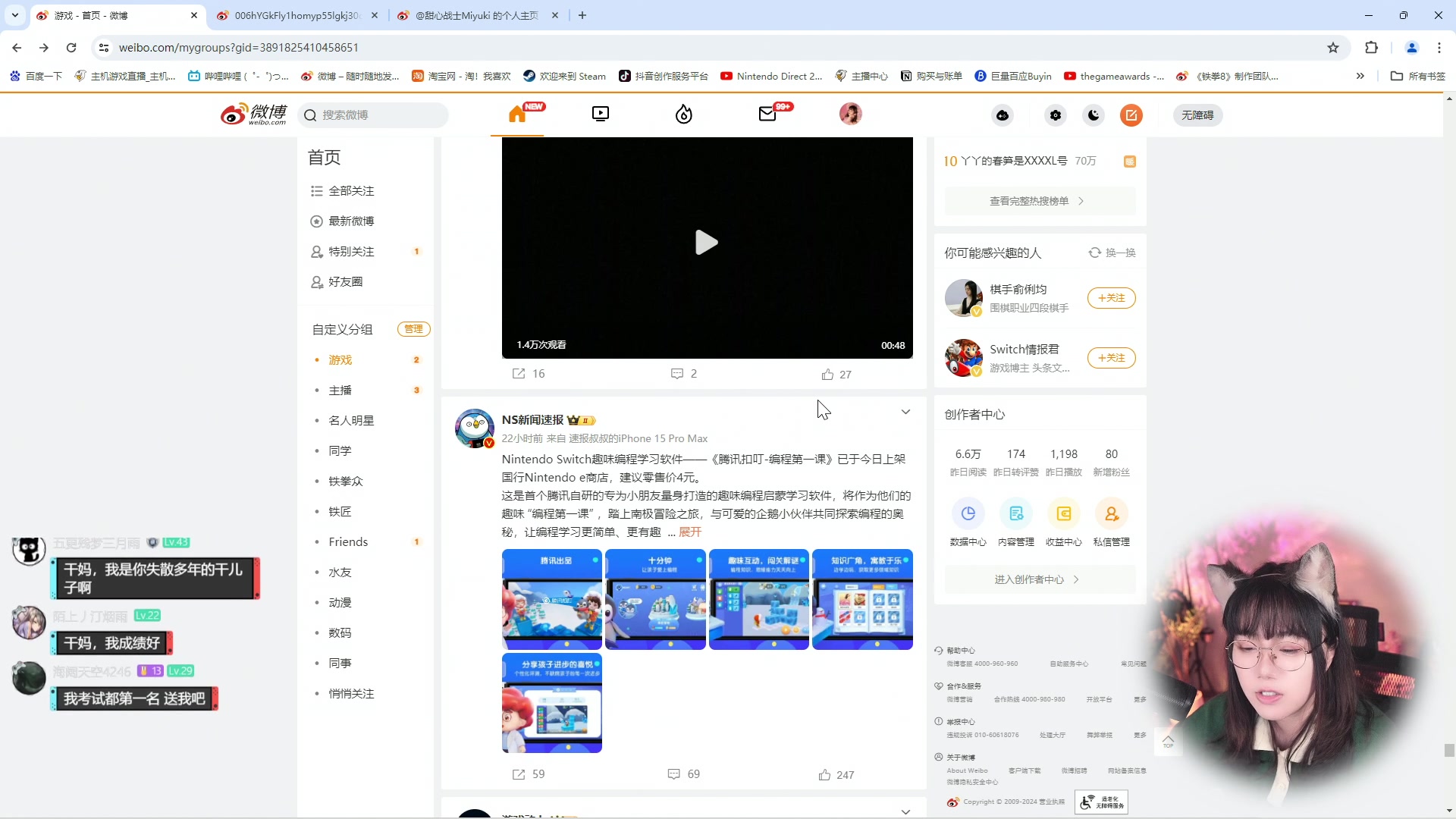
Task: Expand the truncated post with 展开 link
Action: pos(689,532)
